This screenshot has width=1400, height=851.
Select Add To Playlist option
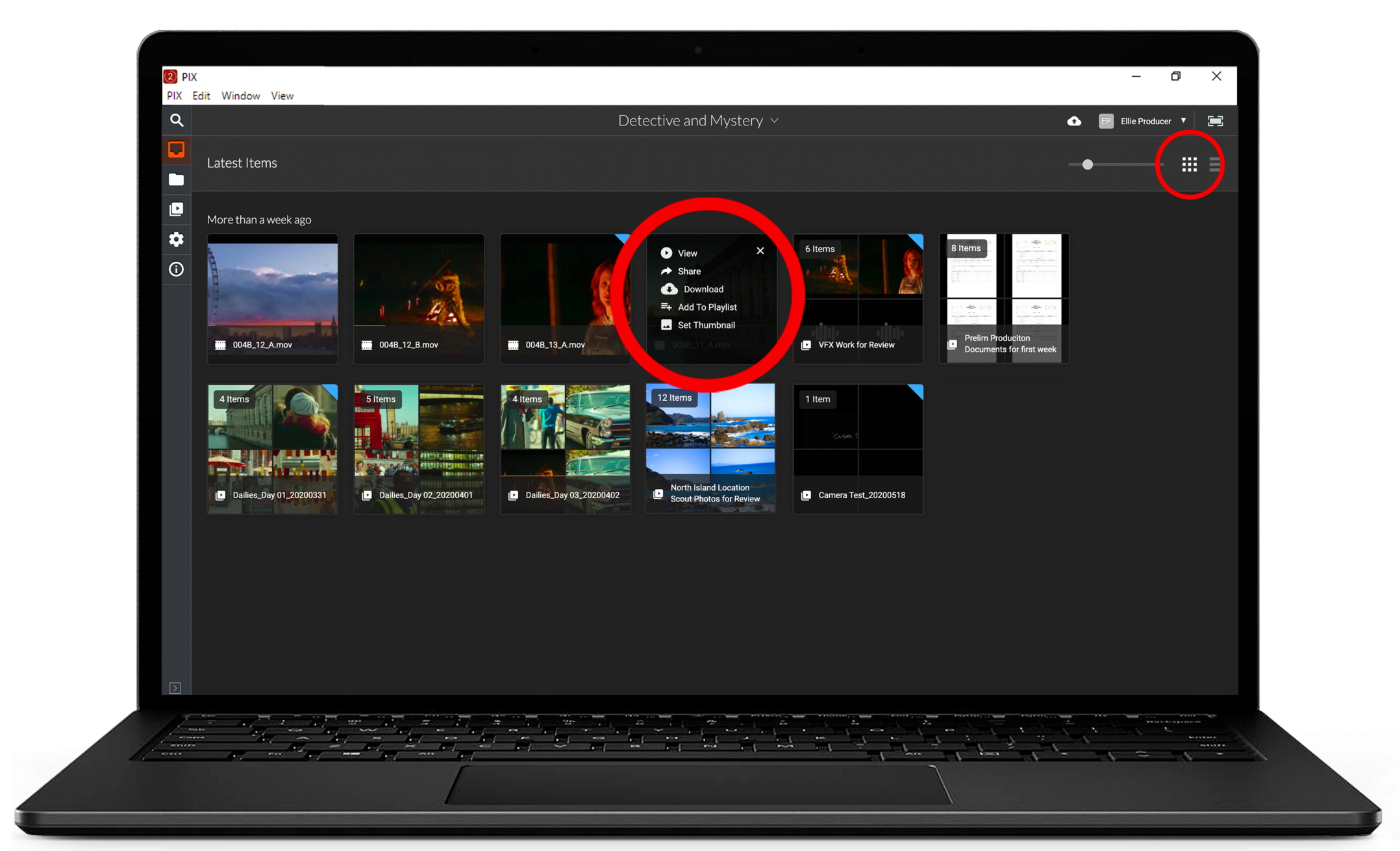[x=706, y=307]
